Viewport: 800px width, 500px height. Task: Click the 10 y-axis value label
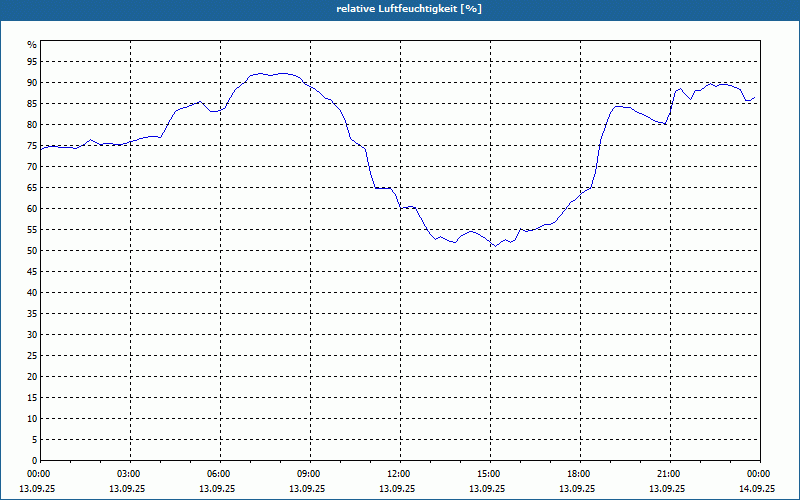tap(32, 418)
